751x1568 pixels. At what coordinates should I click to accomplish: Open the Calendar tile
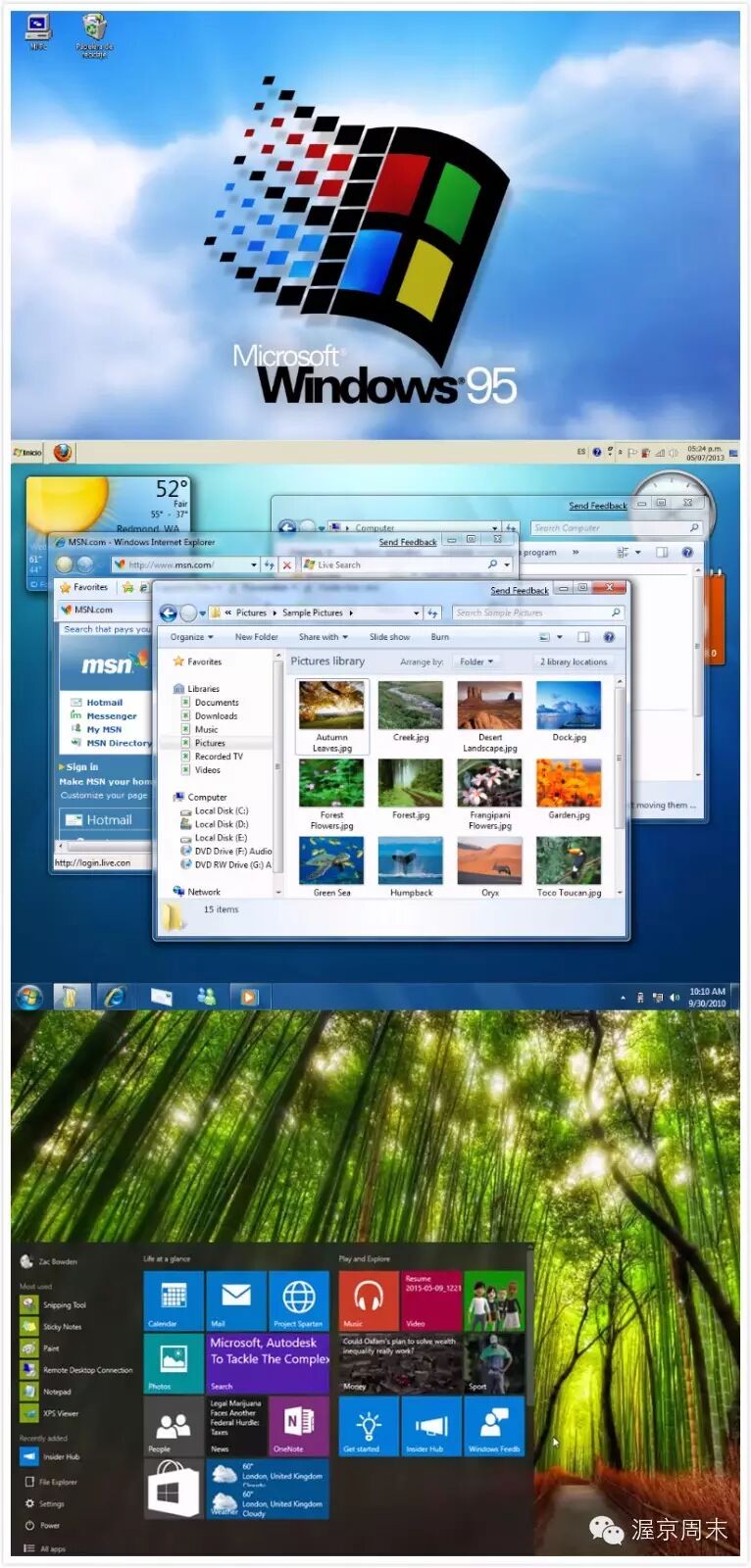174,1300
